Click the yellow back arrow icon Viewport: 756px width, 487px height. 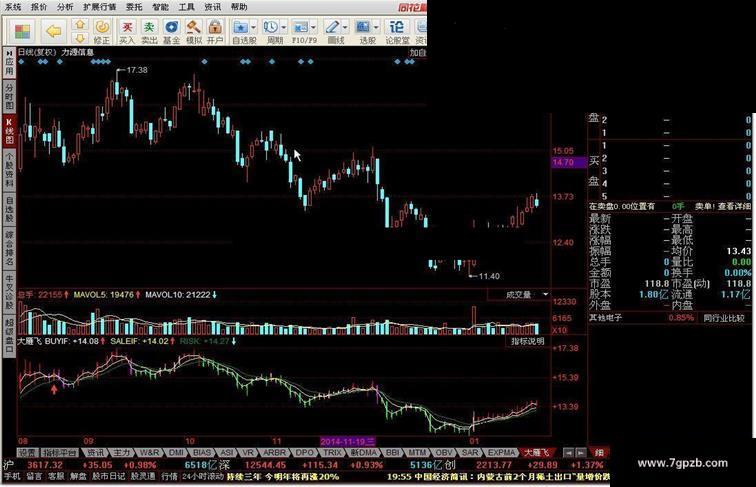(x=53, y=32)
